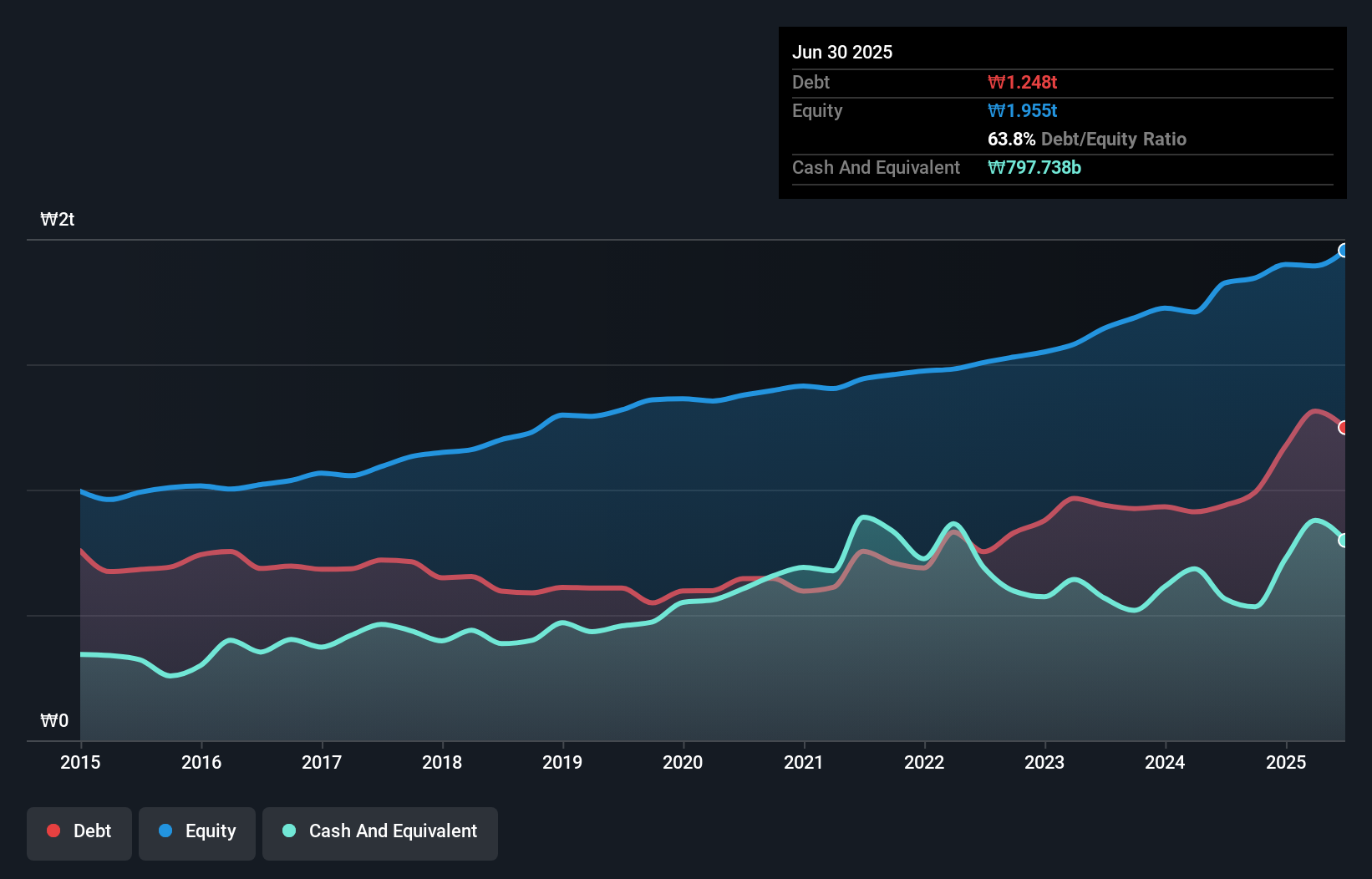The image size is (1372, 879).
Task: Click the 63.8% Debt/Equity Ratio text
Action: pos(1087,139)
